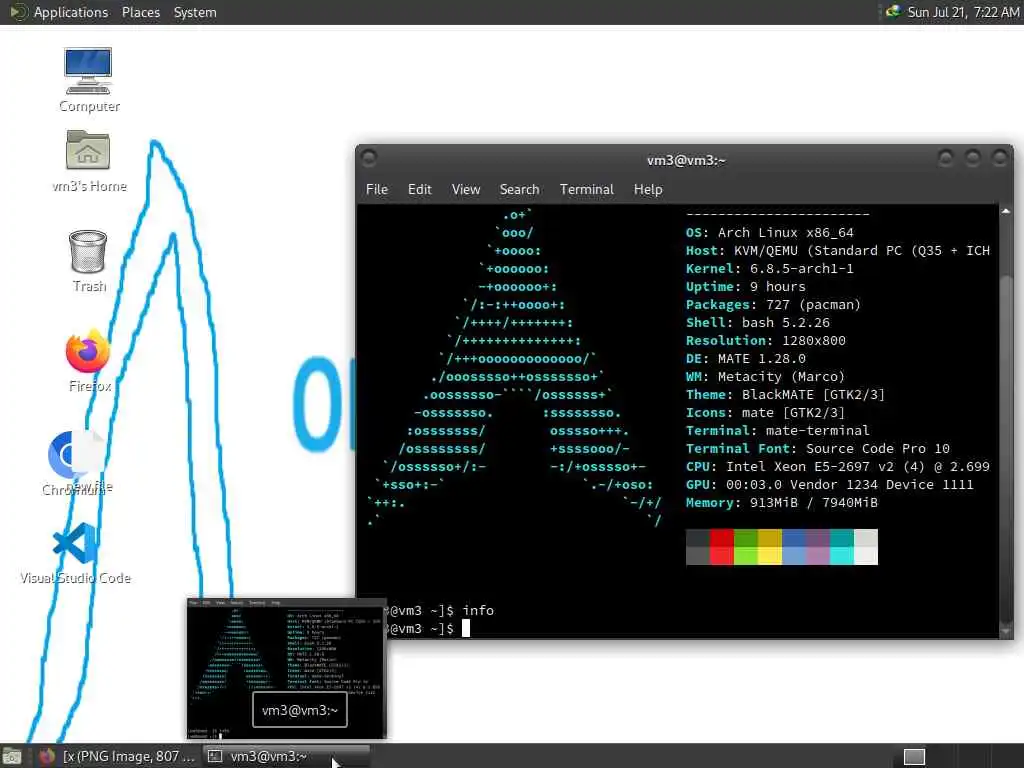The width and height of the screenshot is (1024, 768).
Task: Click the 'DE: MATE 1.28.0' line
Action: (745, 359)
